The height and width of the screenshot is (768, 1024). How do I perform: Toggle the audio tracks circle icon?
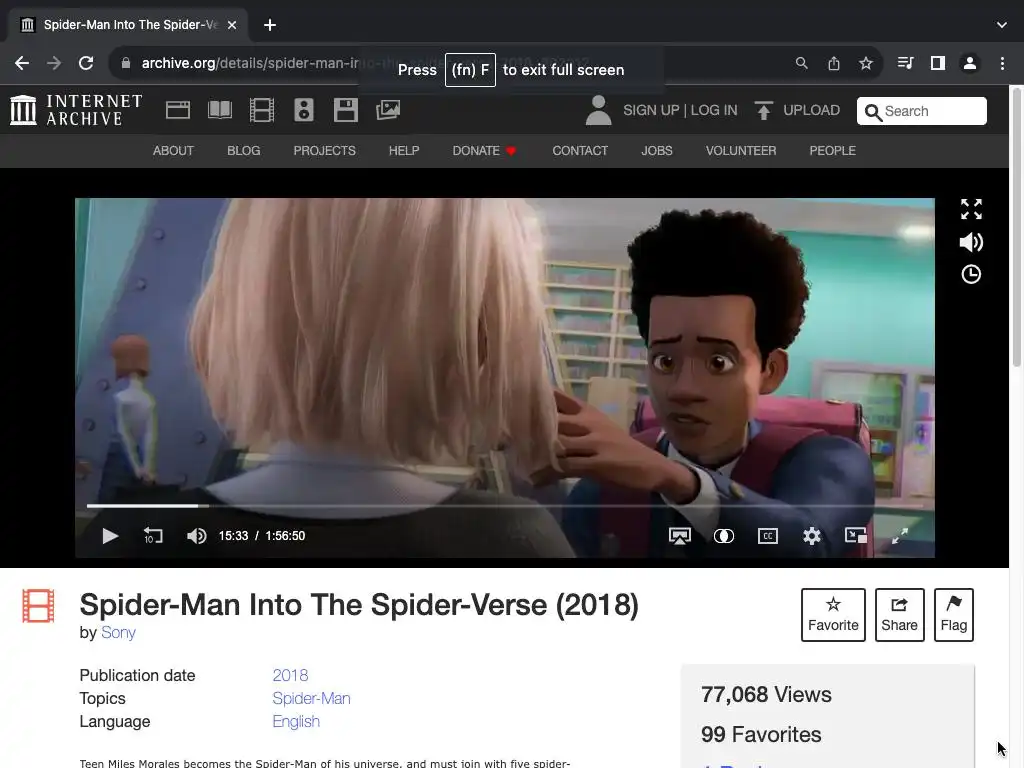pos(724,536)
